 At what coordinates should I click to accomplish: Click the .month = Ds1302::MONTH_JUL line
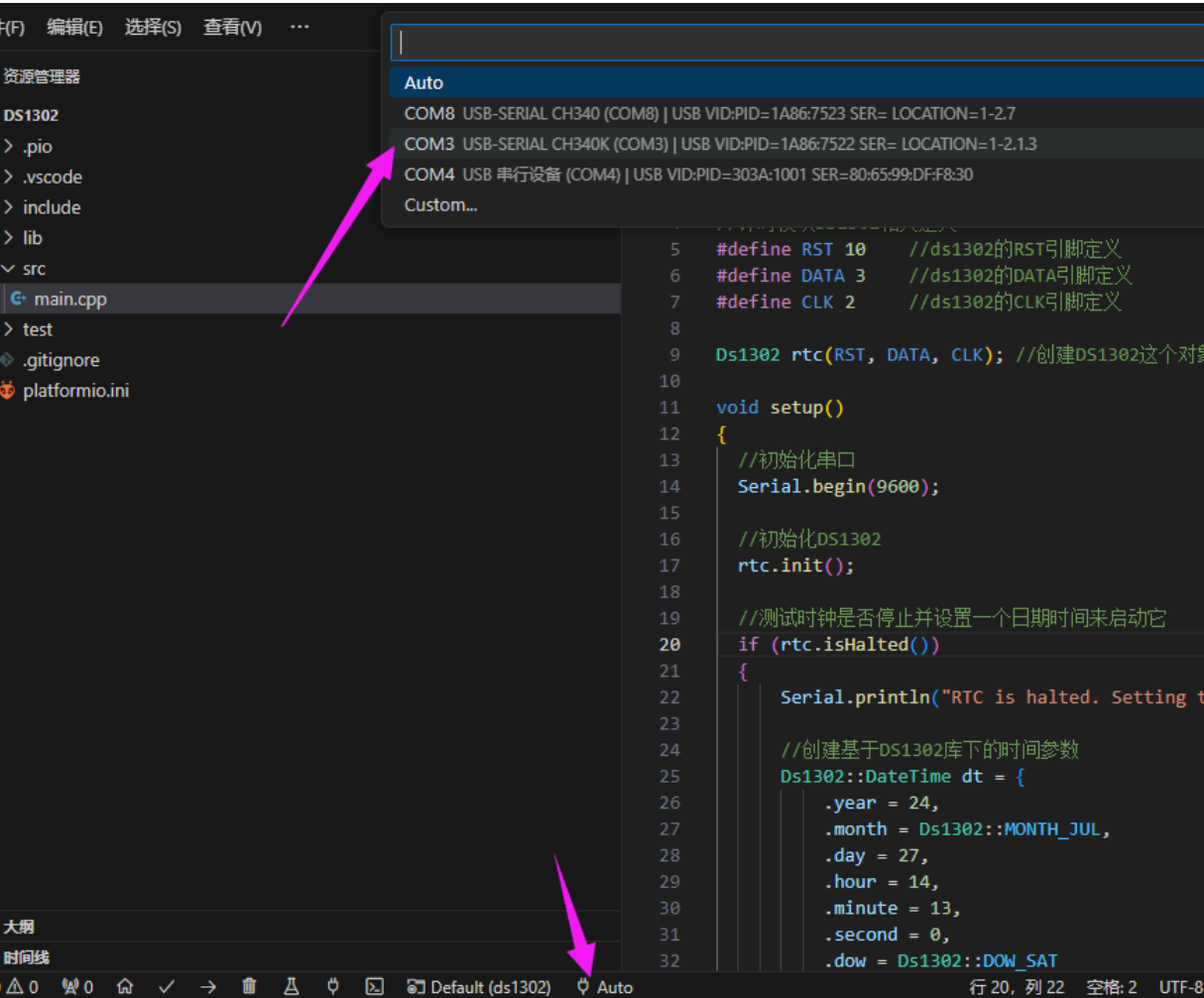coord(967,829)
